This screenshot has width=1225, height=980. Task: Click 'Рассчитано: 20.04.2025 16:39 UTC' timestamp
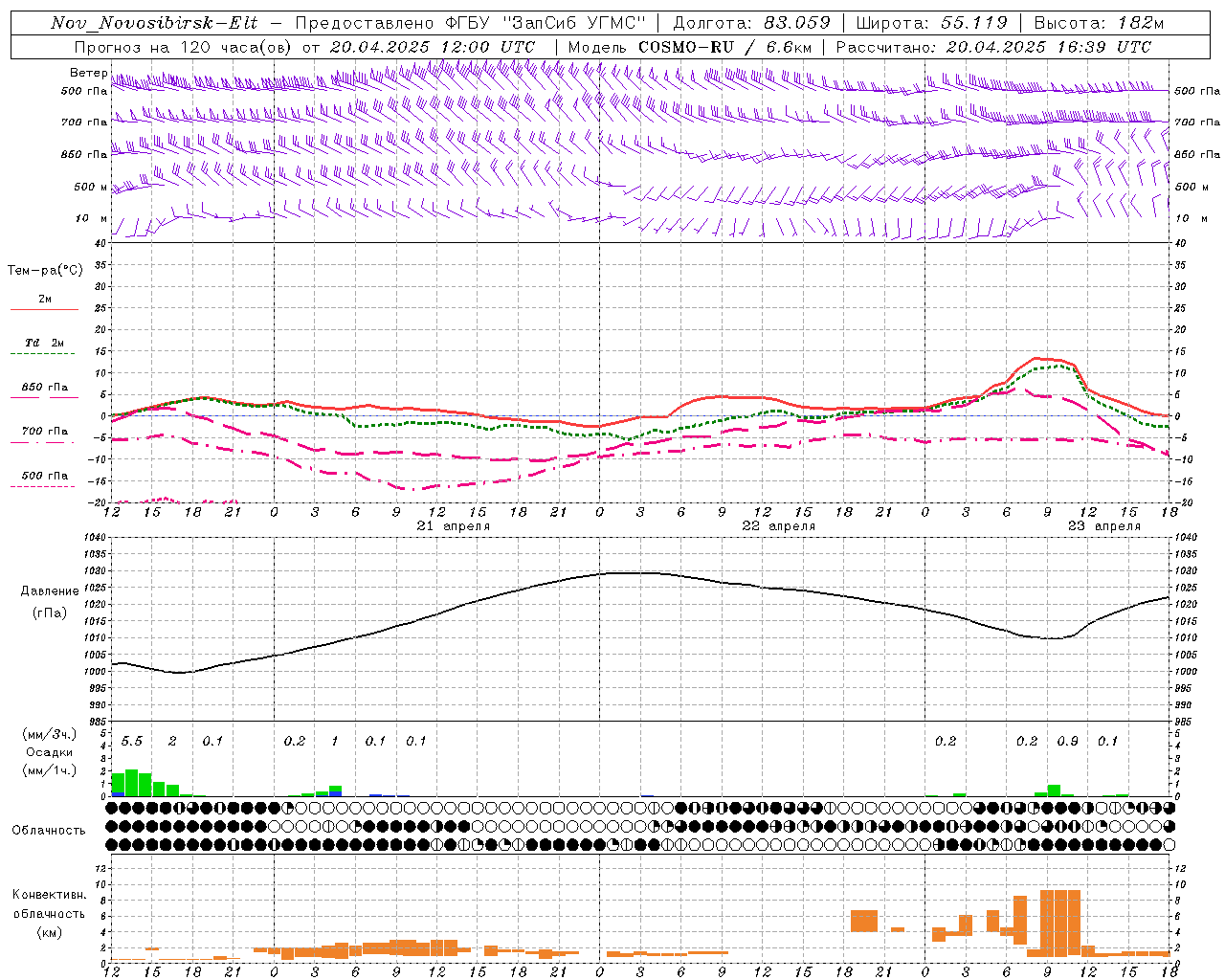[993, 47]
